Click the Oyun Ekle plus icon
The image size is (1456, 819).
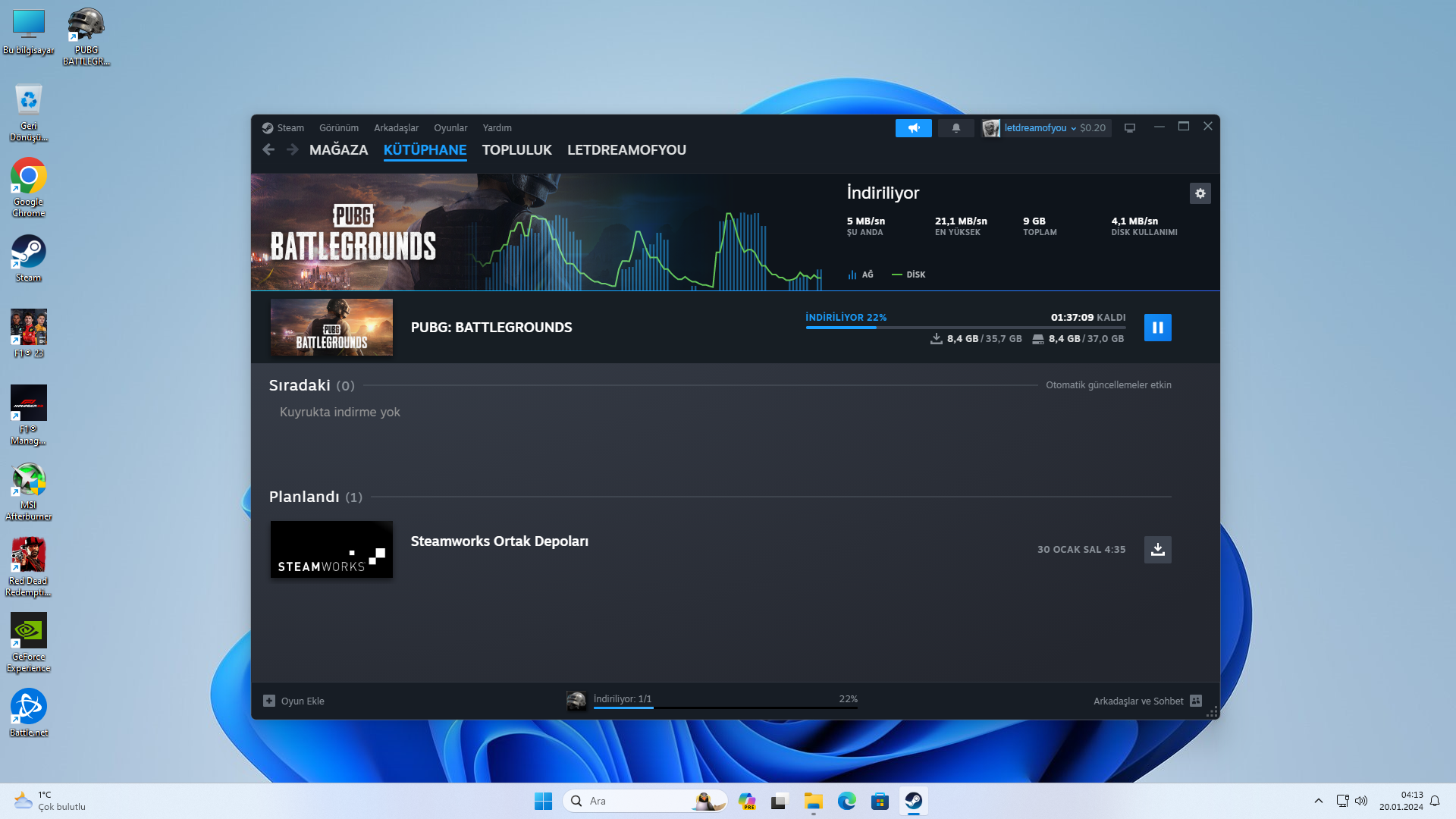[x=269, y=701]
